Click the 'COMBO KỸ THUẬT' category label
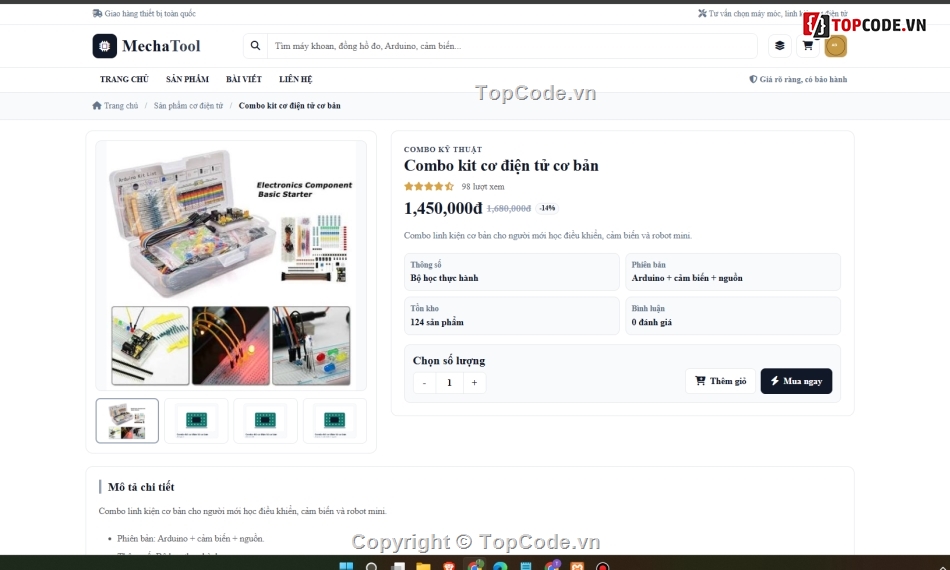Image resolution: width=950 pixels, height=570 pixels. pyautogui.click(x=443, y=150)
